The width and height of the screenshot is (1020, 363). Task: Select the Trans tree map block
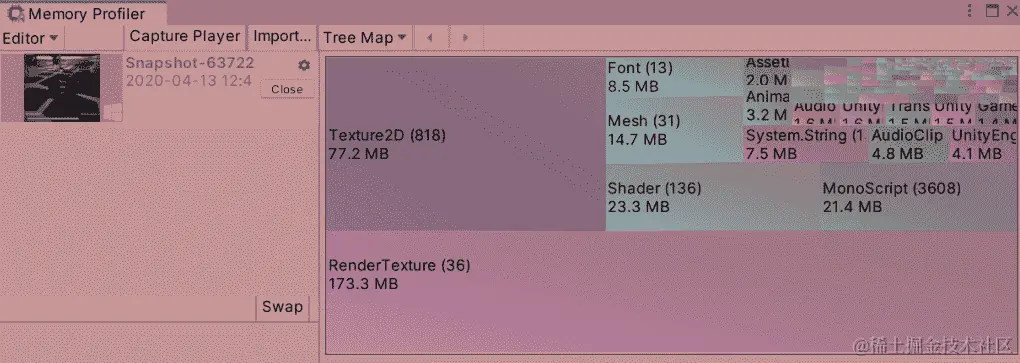point(909,113)
